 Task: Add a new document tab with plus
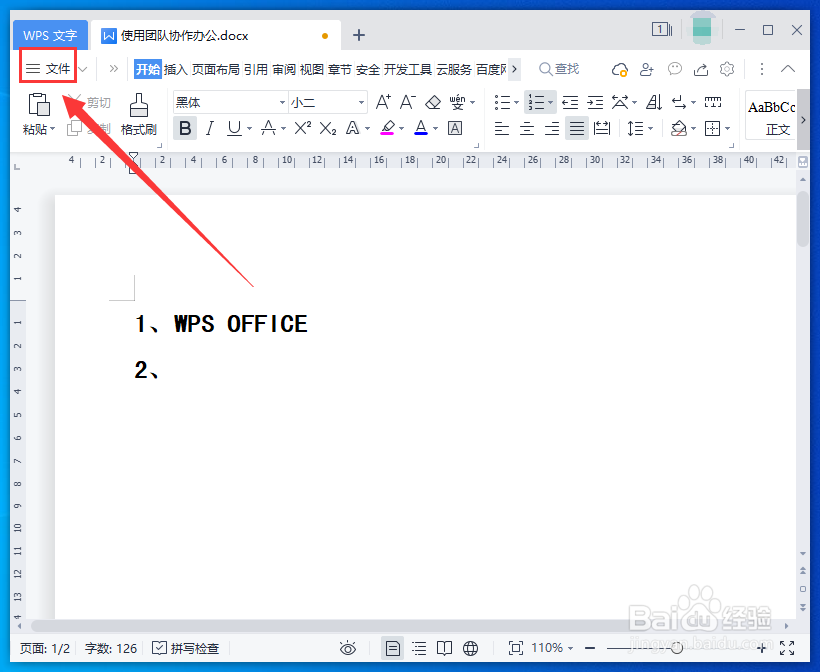359,35
